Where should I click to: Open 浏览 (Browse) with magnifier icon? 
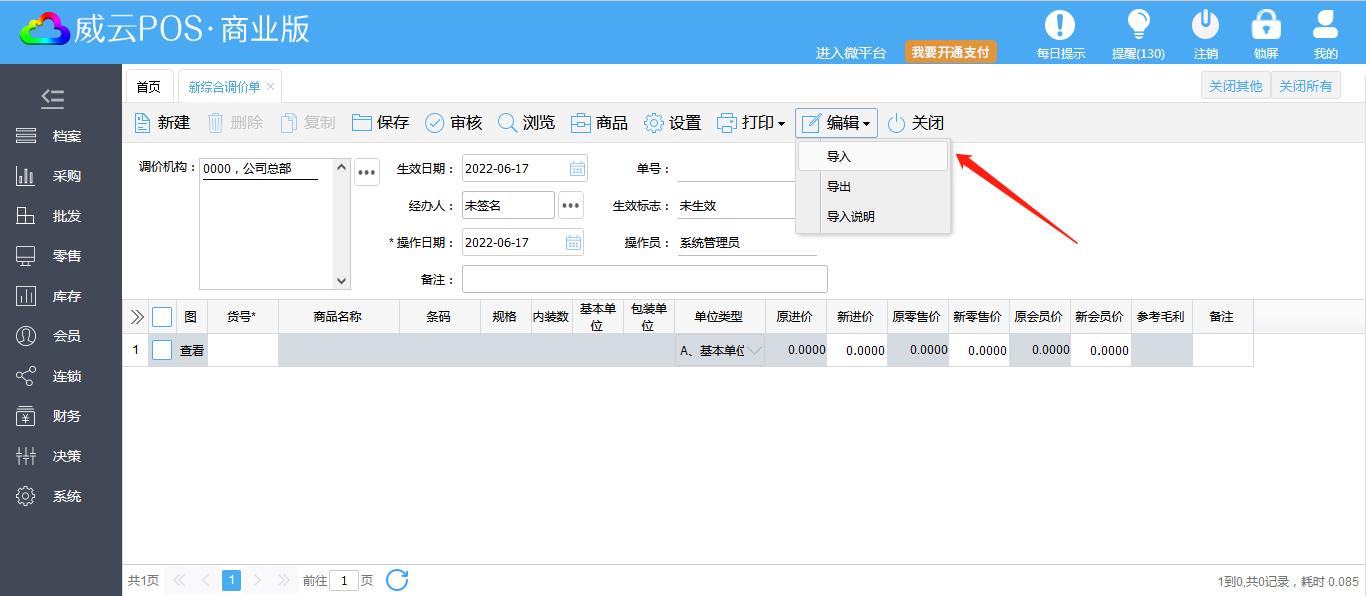(508, 123)
